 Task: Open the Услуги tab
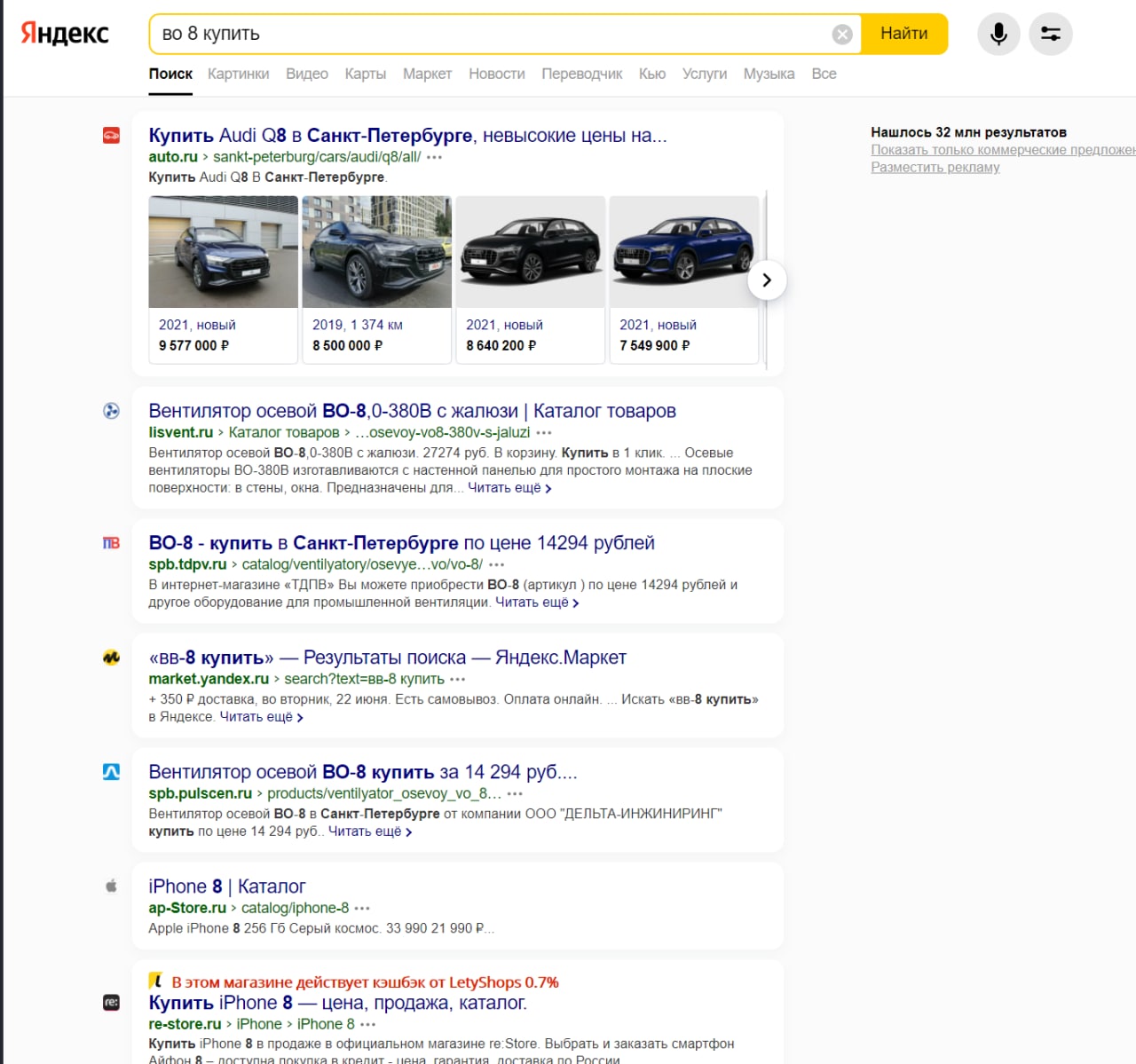coord(705,74)
